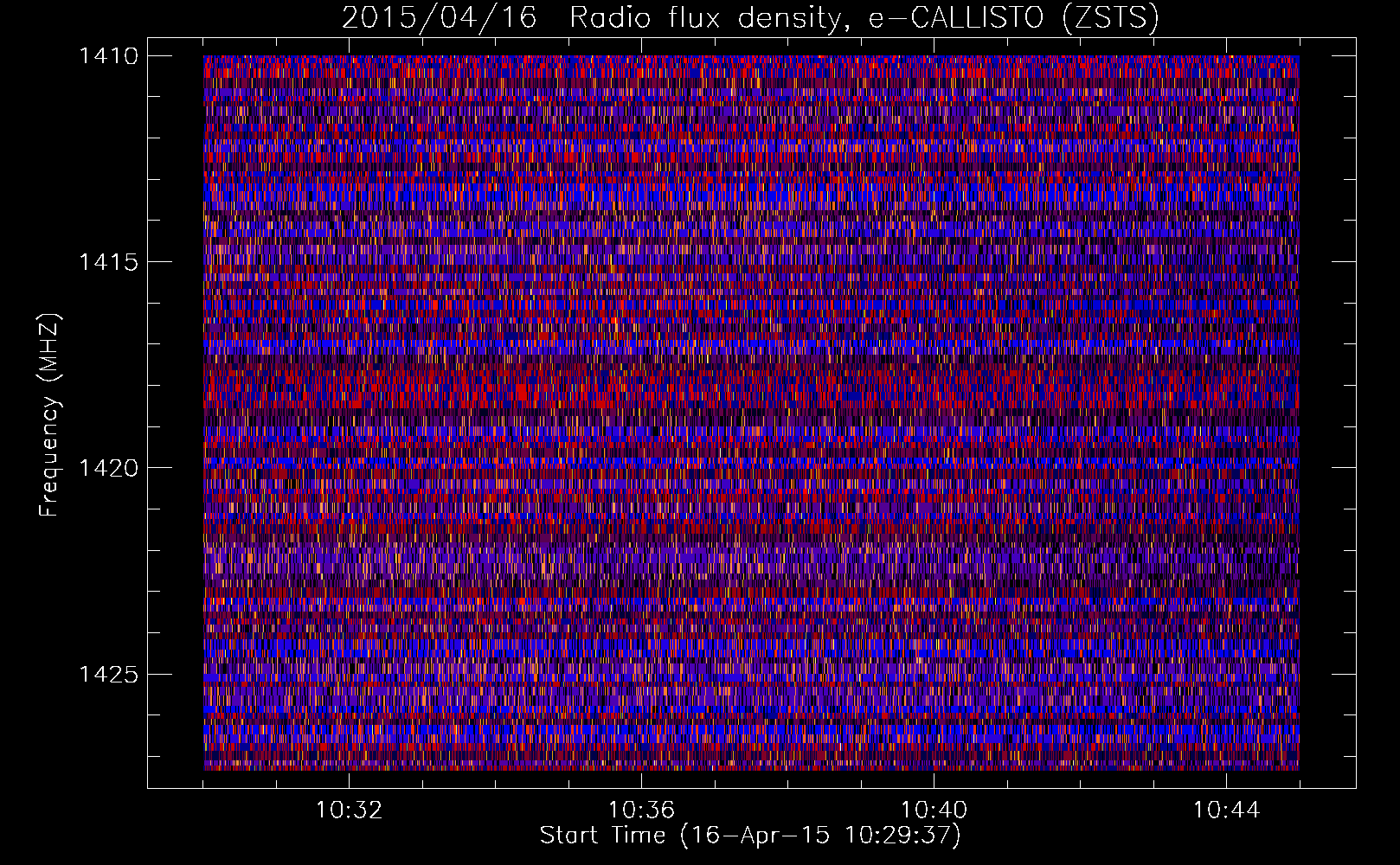Click inside the spectrogram data area

(x=751, y=413)
